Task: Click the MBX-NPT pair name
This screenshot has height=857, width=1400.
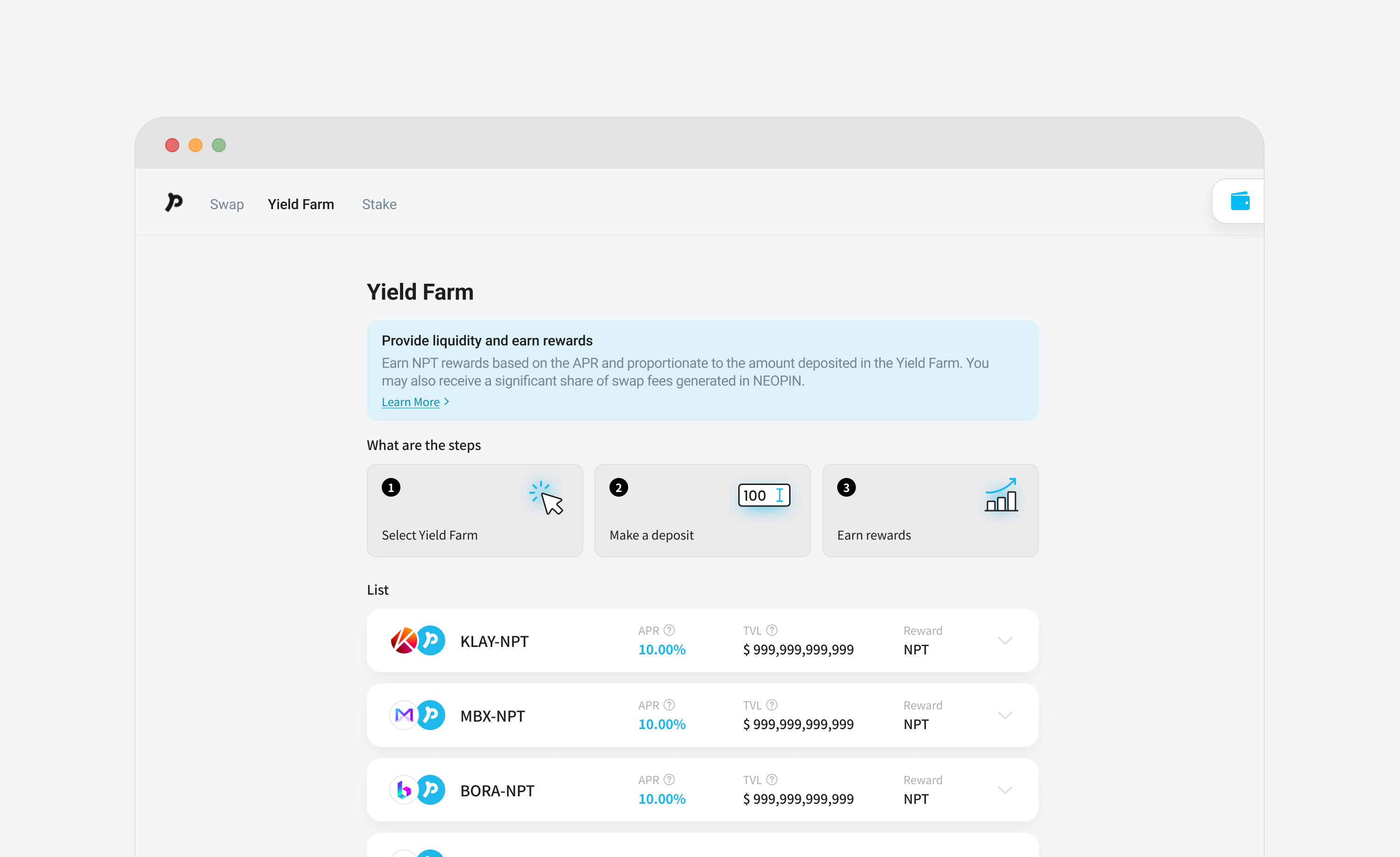Action: coord(493,716)
